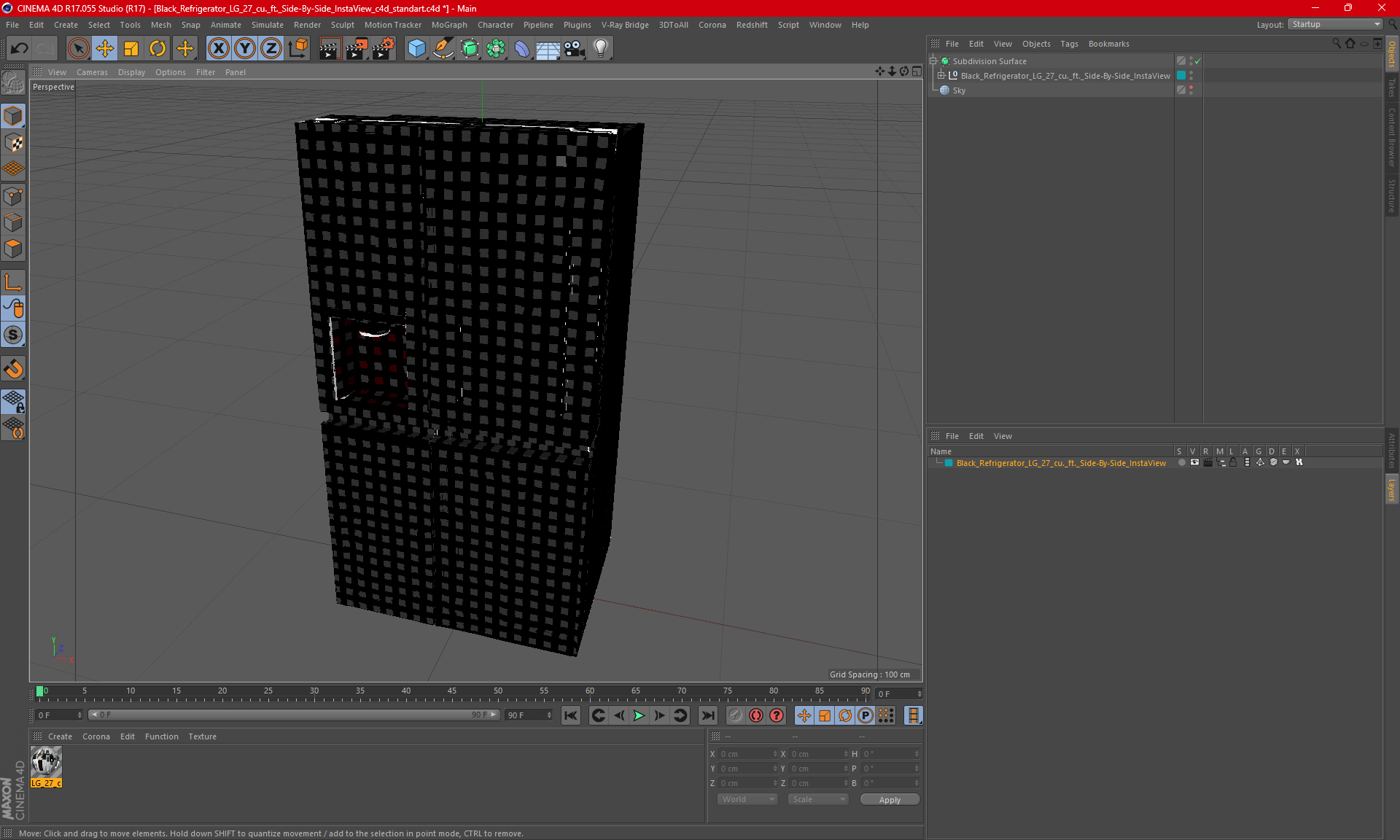
Task: Click the X position input field
Action: pyautogui.click(x=747, y=754)
